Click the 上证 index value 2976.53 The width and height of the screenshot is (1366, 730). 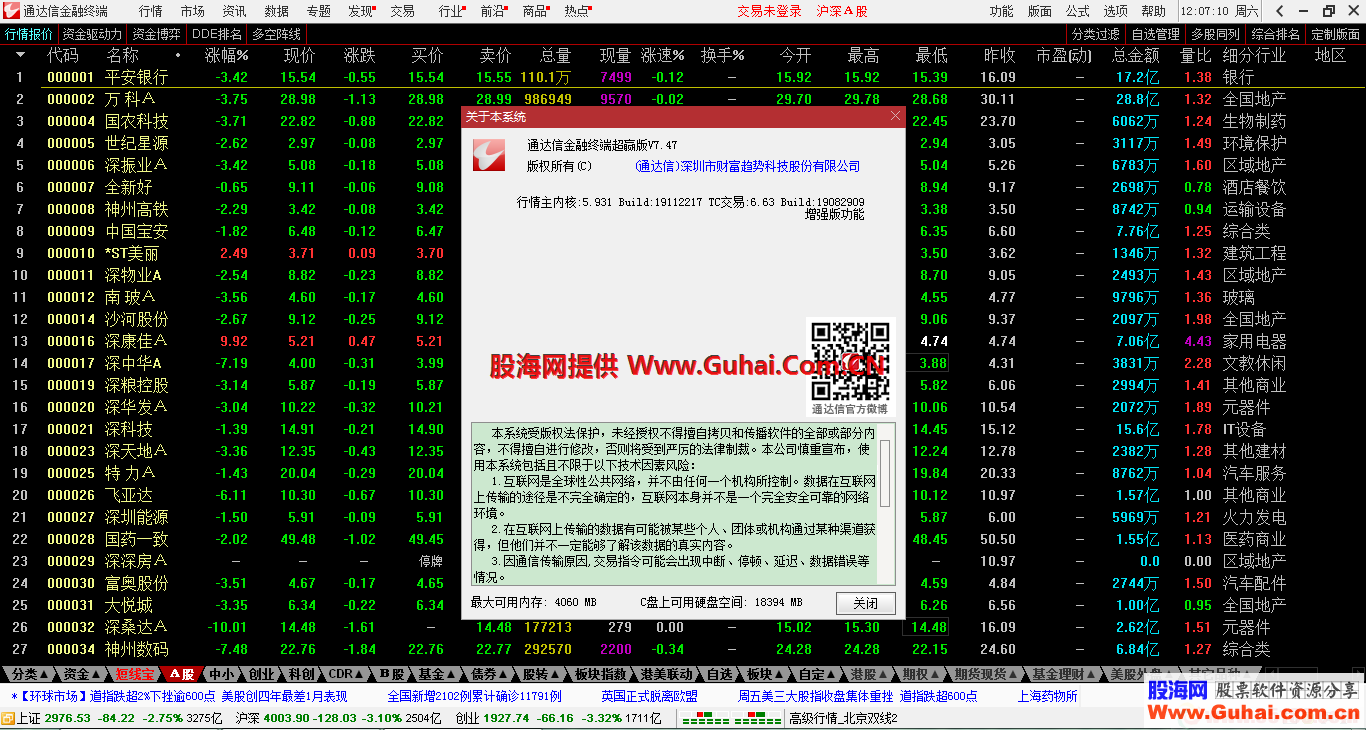click(x=67, y=718)
